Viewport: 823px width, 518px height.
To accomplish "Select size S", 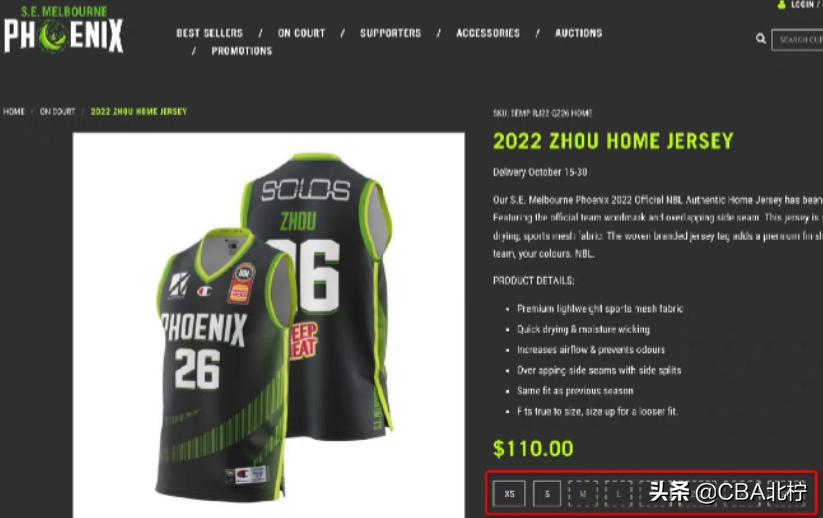I will click(547, 494).
